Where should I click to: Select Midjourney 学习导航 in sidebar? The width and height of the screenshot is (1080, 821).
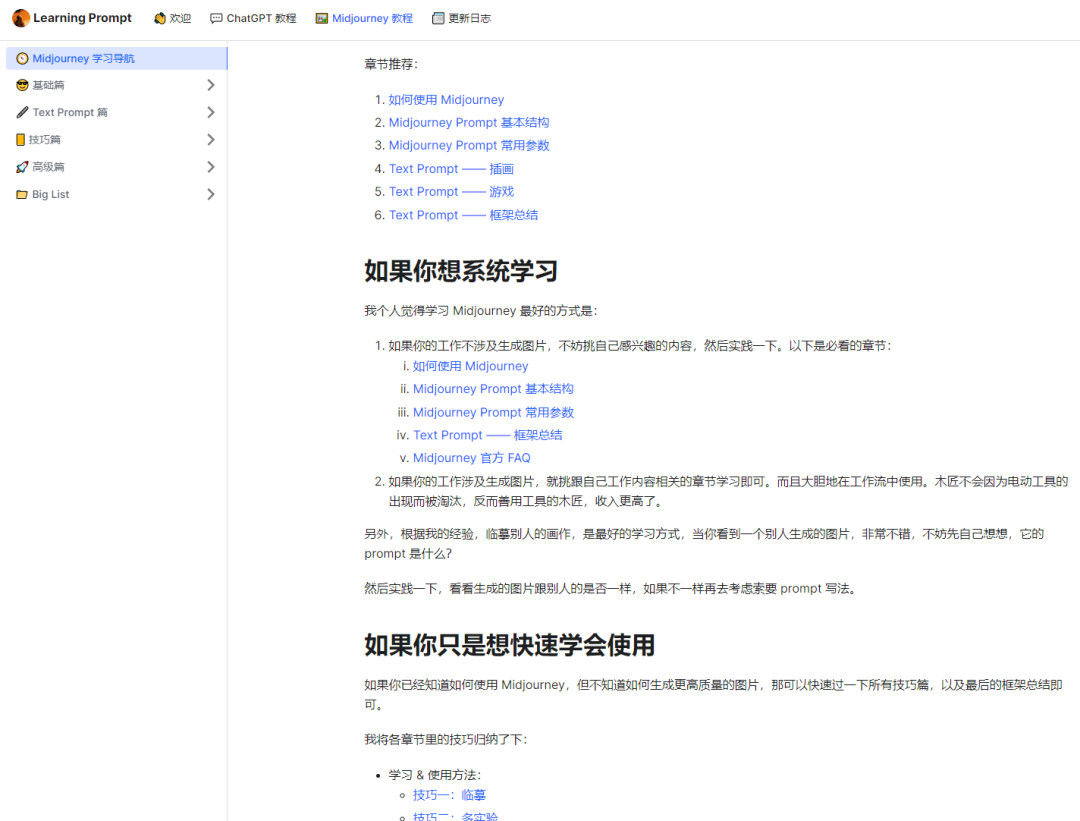tap(116, 59)
